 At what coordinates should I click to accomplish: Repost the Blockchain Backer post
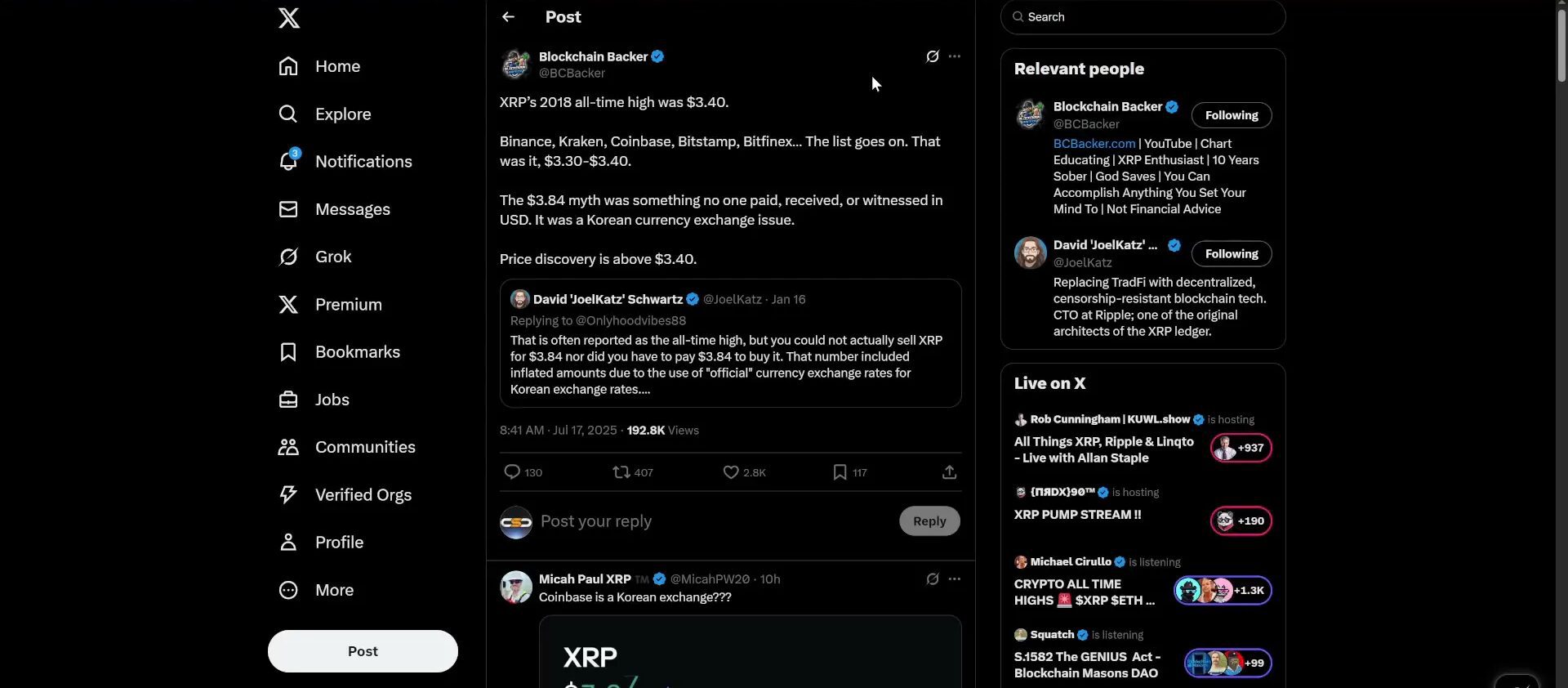point(621,472)
